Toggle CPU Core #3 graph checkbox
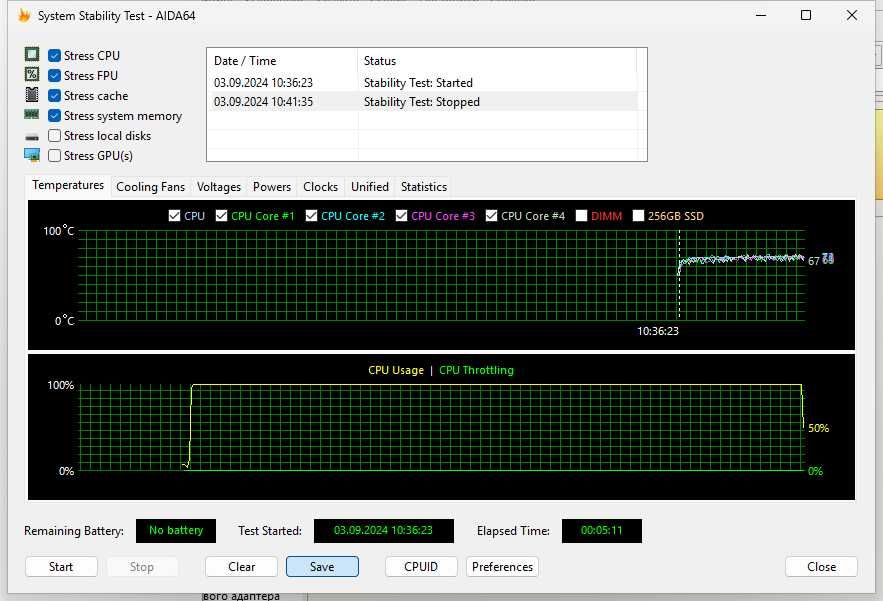 (x=402, y=216)
